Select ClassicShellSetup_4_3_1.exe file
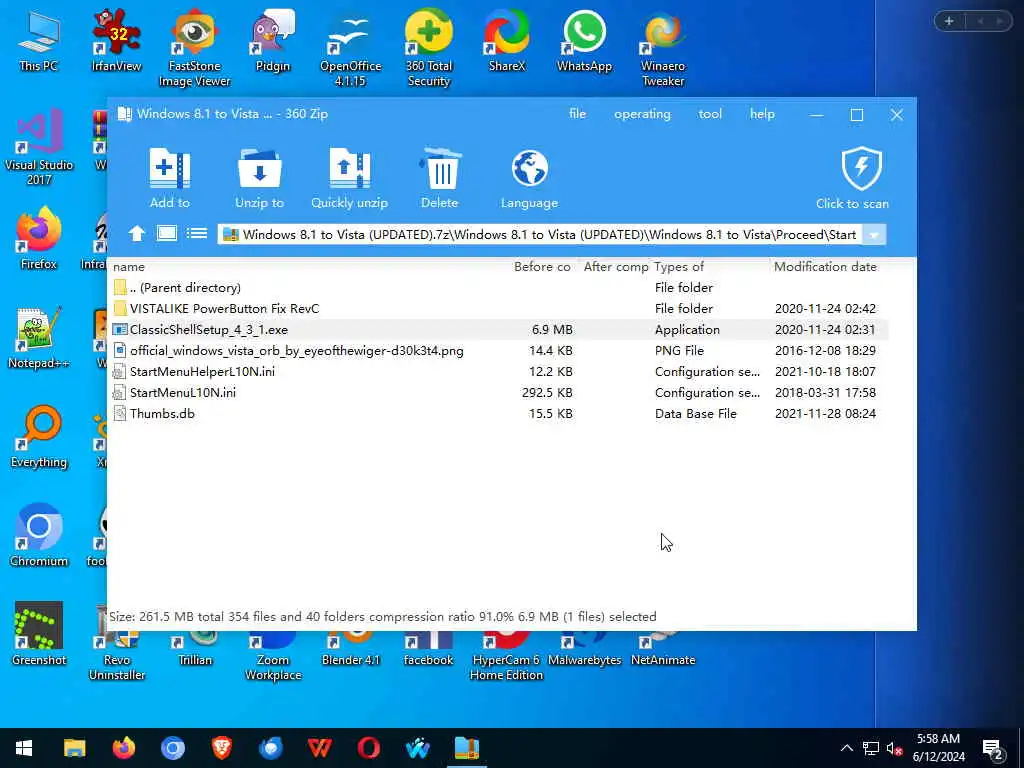 click(x=500, y=329)
